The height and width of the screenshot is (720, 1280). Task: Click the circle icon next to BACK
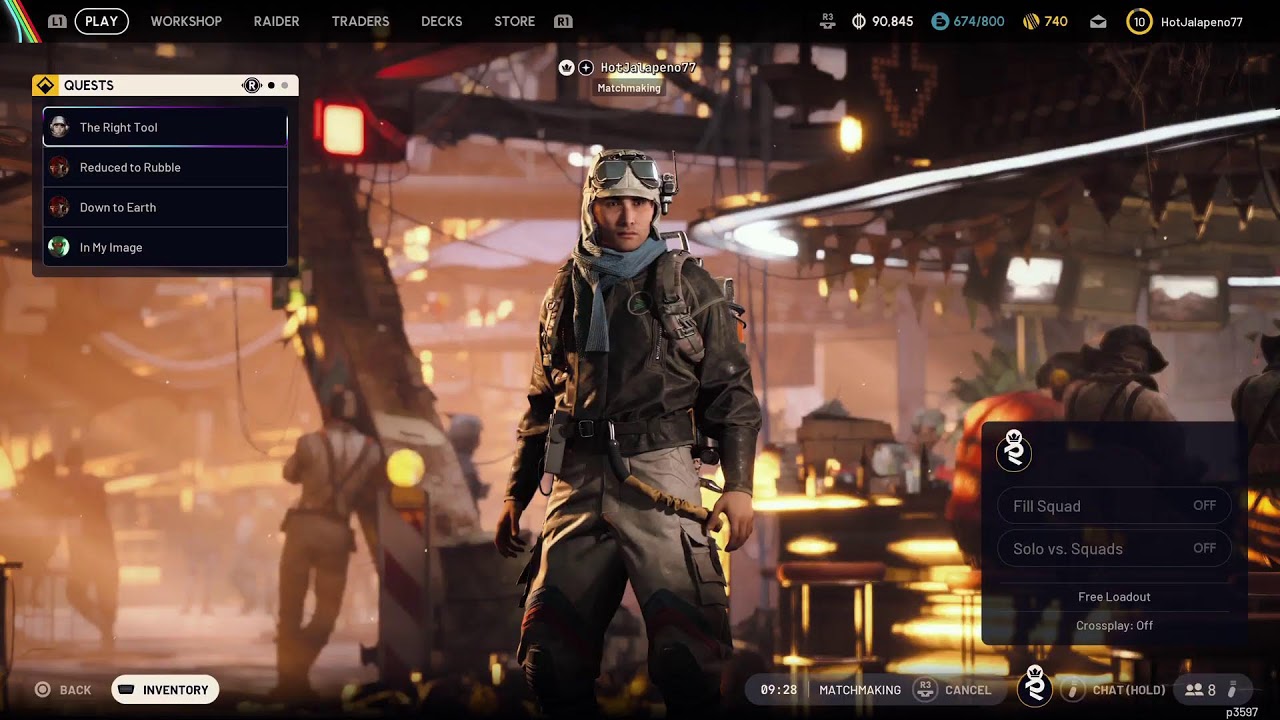pos(43,689)
